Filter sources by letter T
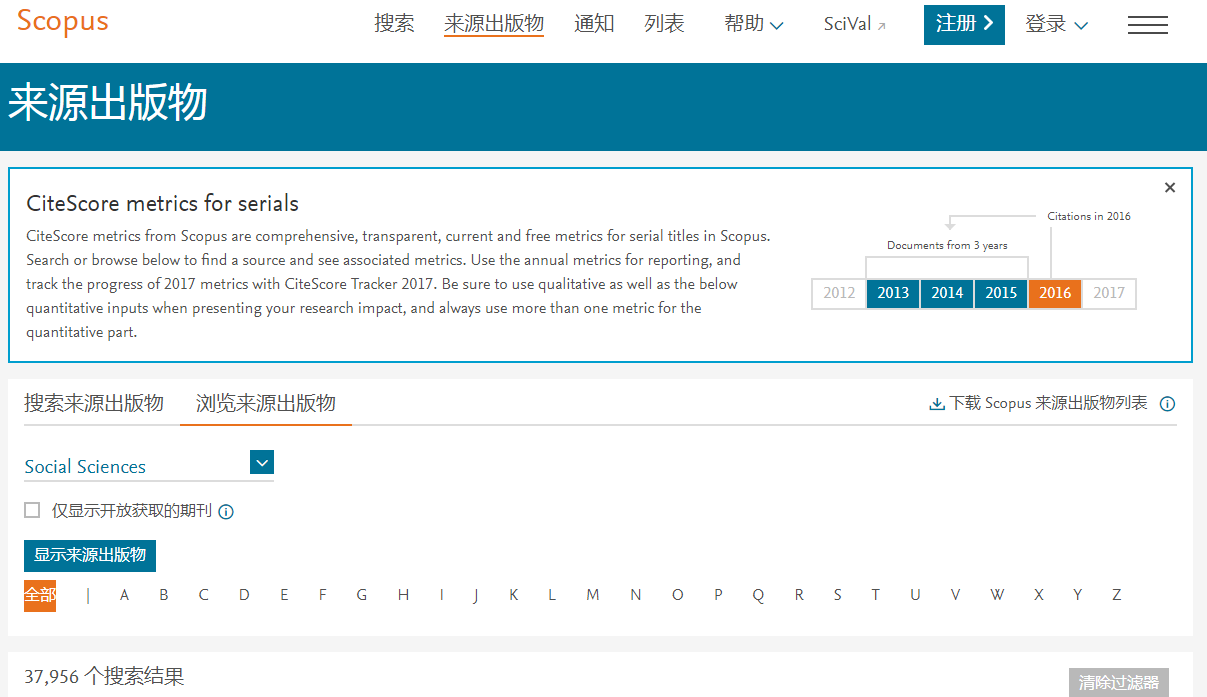 coord(875,595)
